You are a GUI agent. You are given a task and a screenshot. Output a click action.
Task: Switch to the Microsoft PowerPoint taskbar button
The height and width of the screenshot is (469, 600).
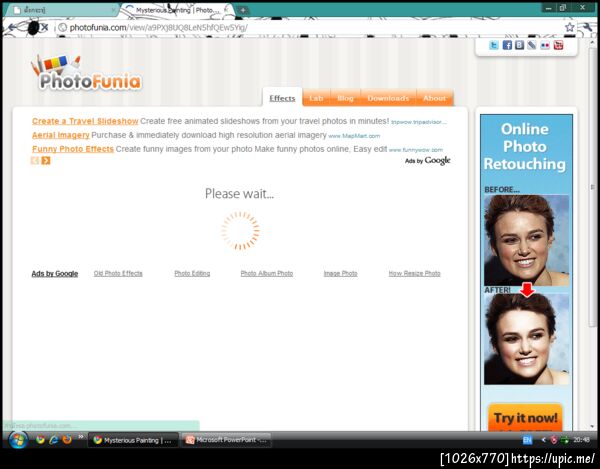point(226,440)
